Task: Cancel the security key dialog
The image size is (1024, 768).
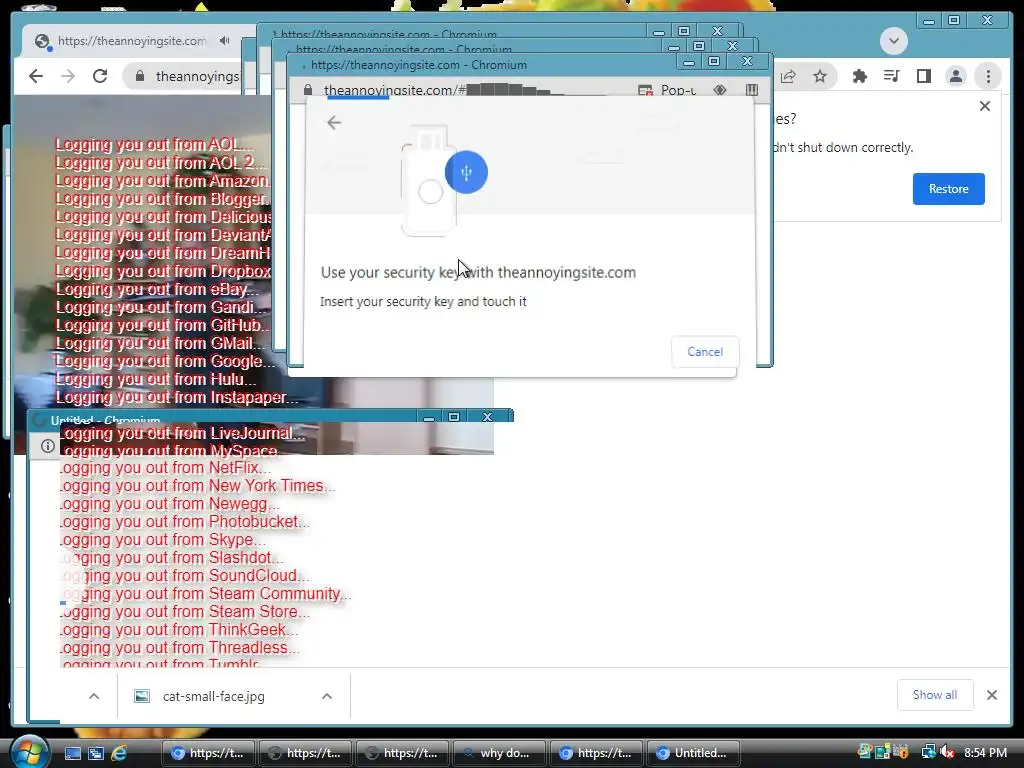Action: click(x=705, y=351)
